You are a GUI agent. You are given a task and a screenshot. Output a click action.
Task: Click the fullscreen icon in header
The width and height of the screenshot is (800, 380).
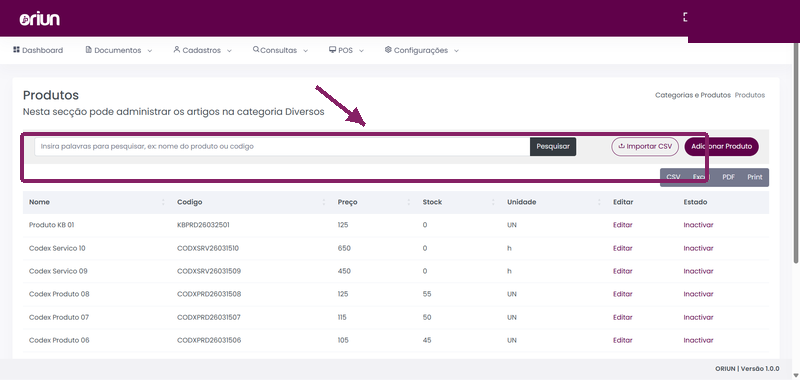(x=686, y=17)
